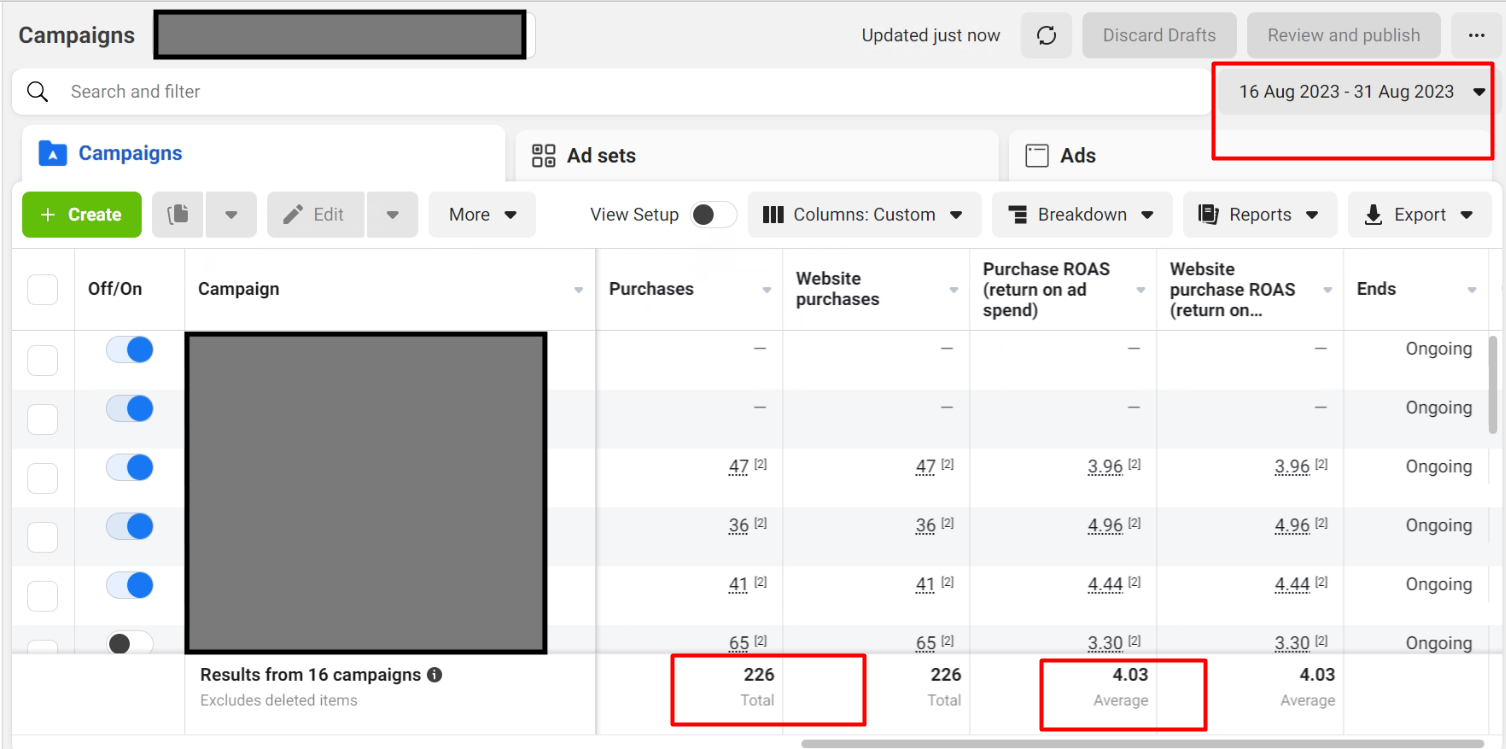Click the Search and filter field
This screenshot has height=749, width=1506.
tap(610, 92)
